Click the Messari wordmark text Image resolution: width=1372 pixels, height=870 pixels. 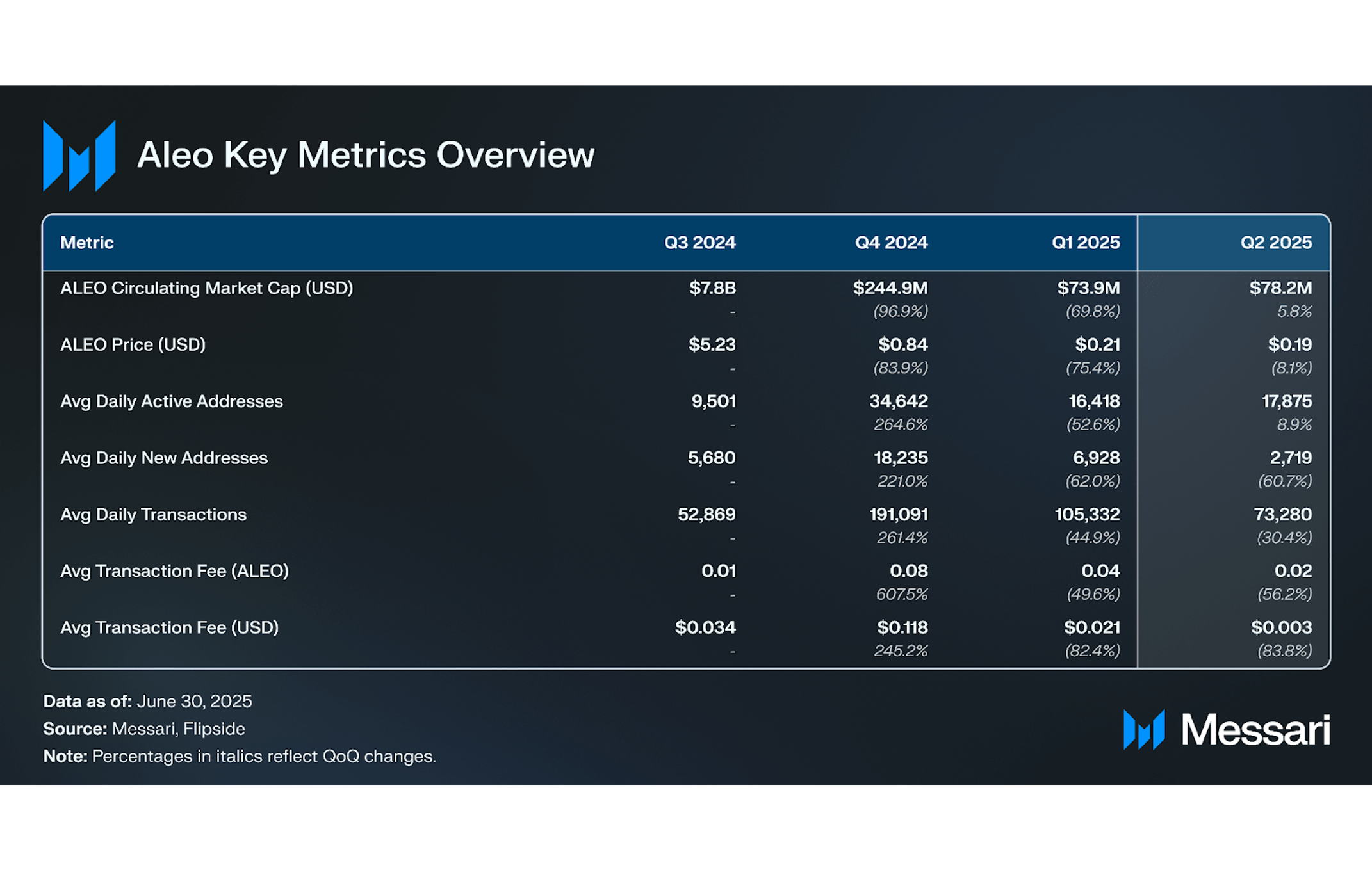(x=1255, y=730)
